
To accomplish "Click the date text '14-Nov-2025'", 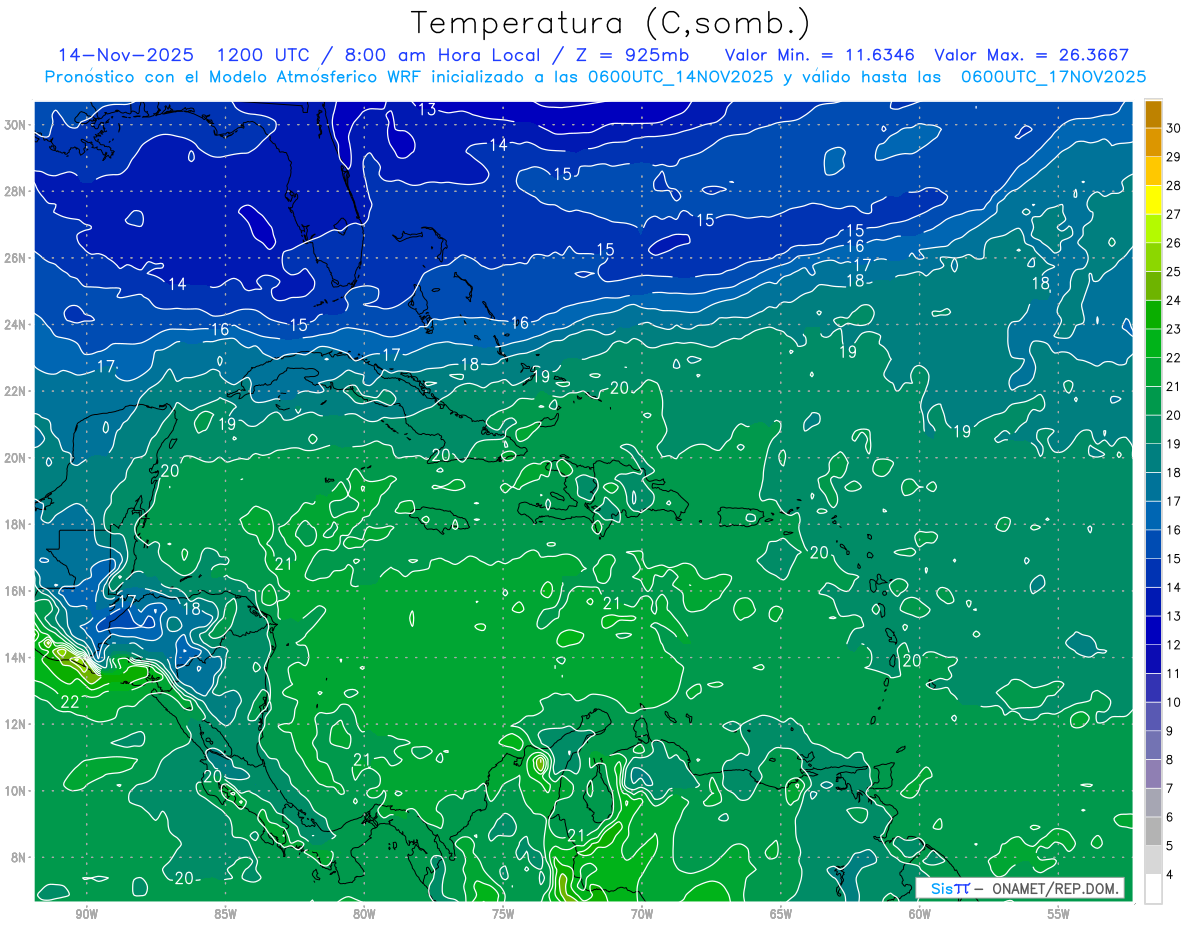I will pyautogui.click(x=126, y=55).
